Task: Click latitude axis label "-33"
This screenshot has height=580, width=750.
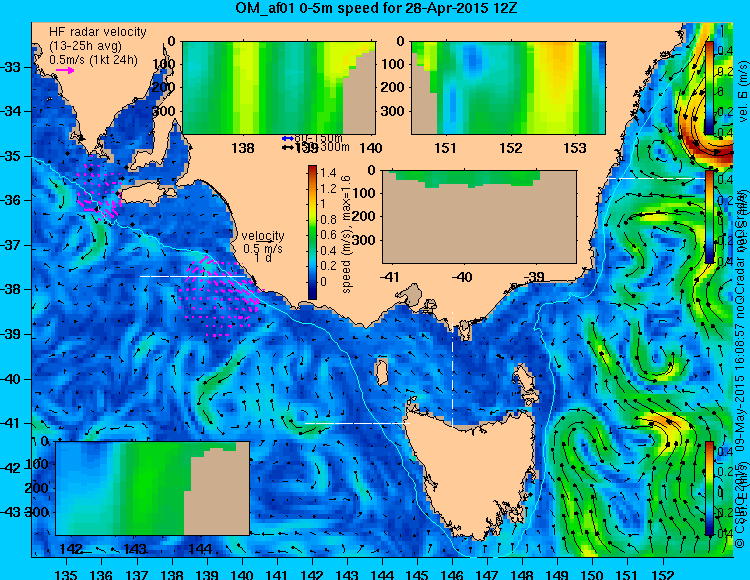Action: (x=11, y=67)
